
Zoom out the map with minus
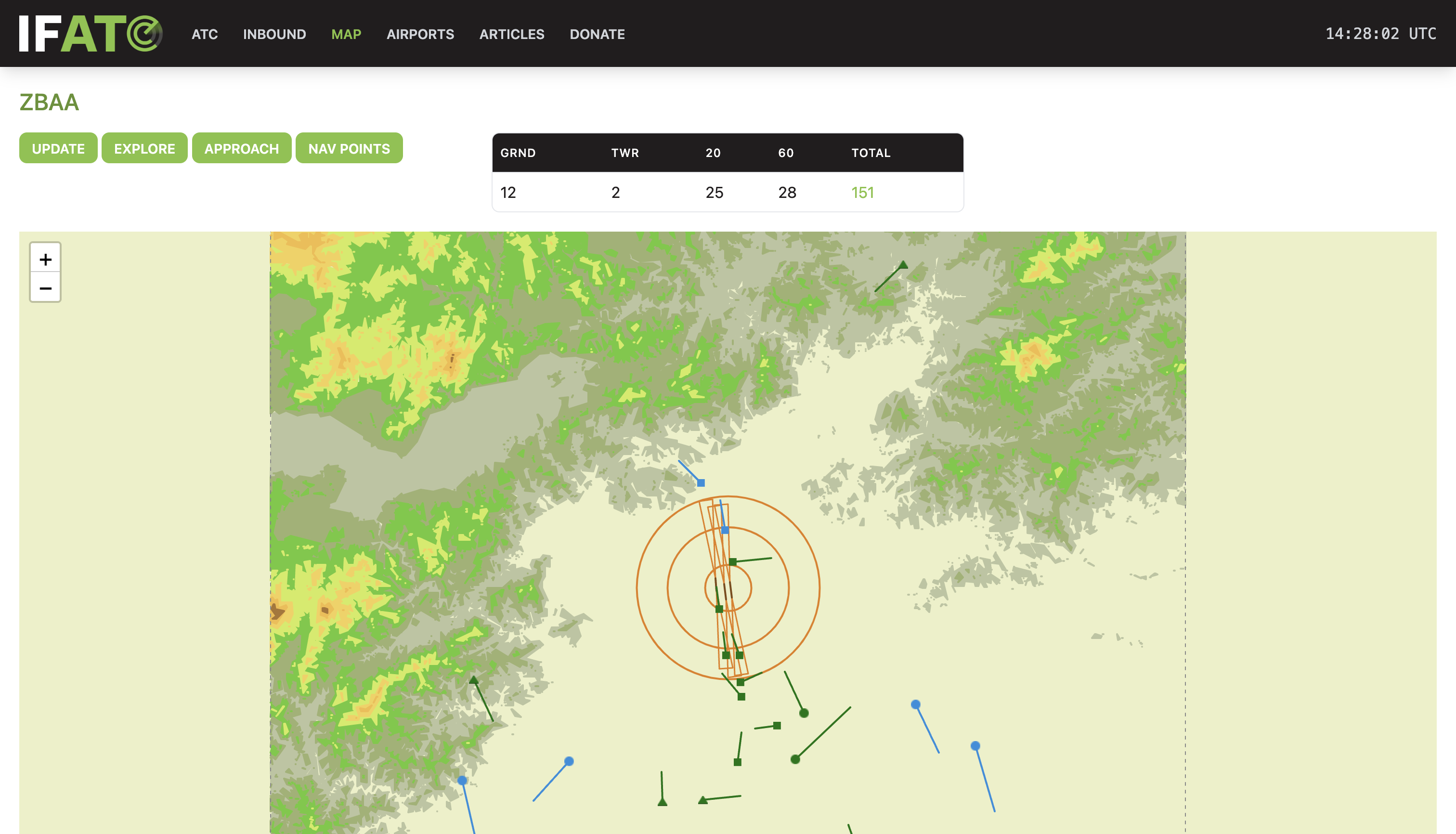coord(45,287)
